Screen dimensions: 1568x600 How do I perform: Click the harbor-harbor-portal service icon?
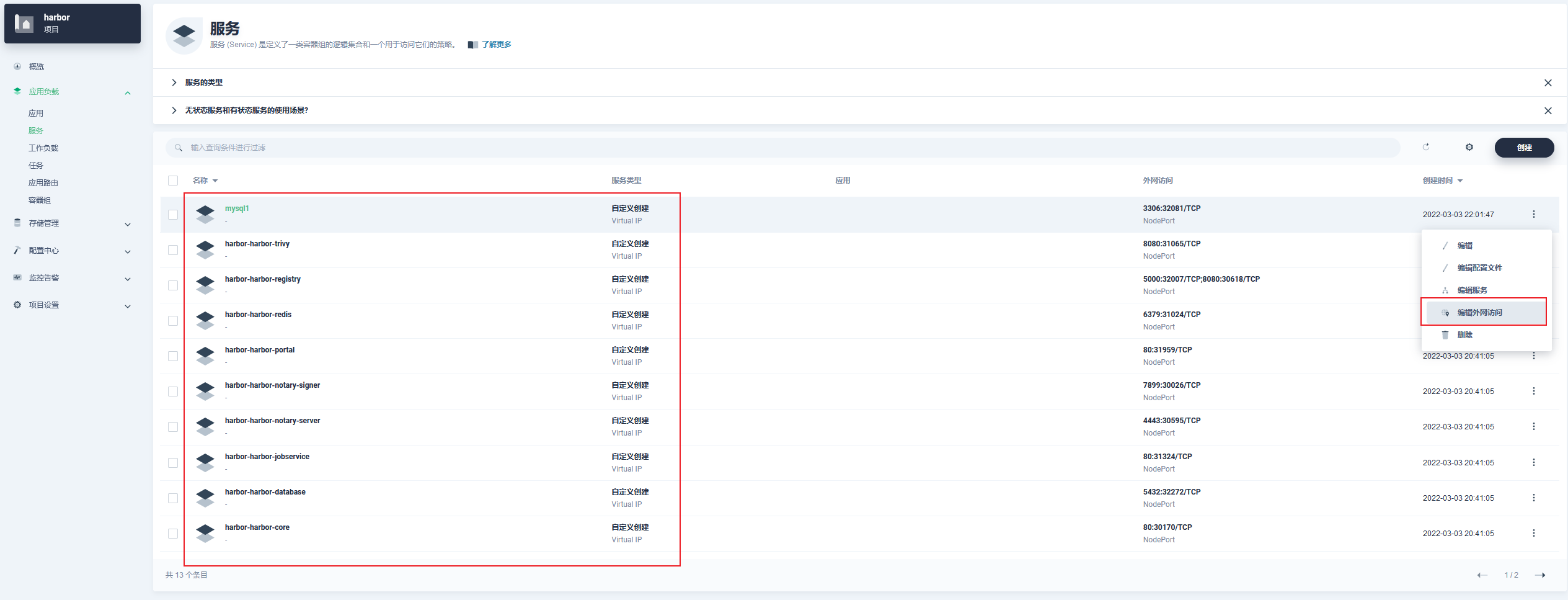click(205, 356)
